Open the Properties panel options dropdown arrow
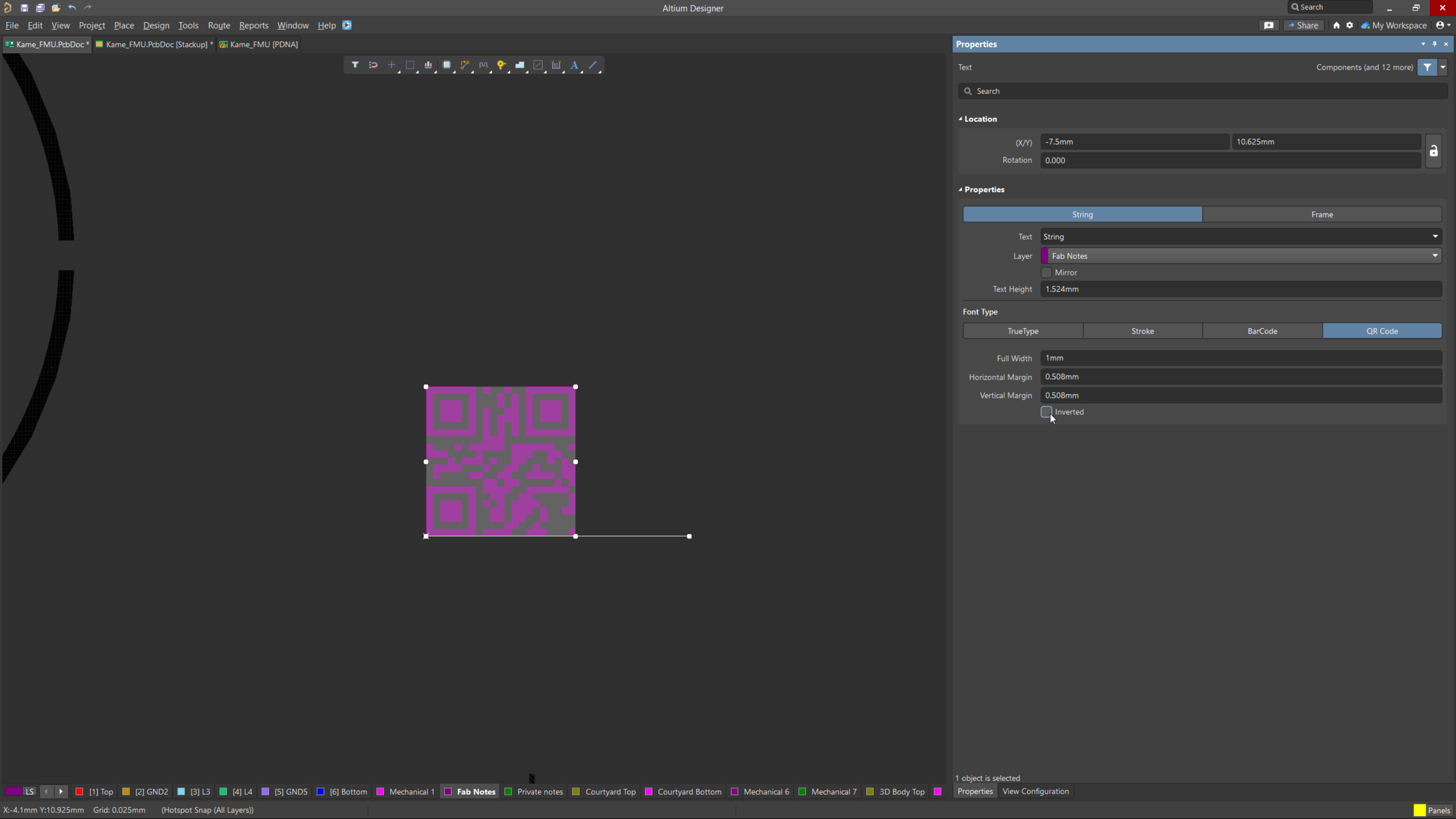 pos(1423,44)
